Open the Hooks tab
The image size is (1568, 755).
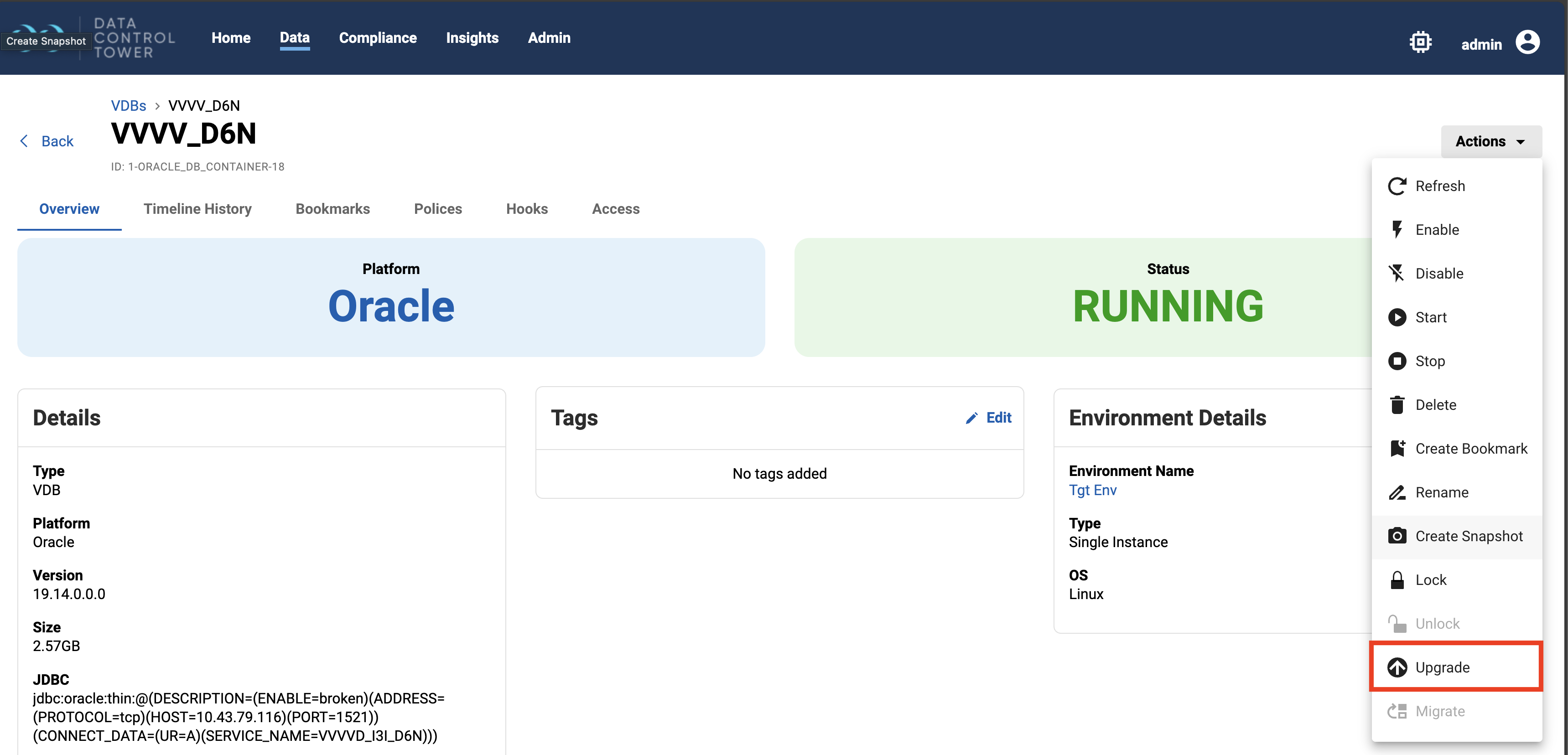[526, 209]
